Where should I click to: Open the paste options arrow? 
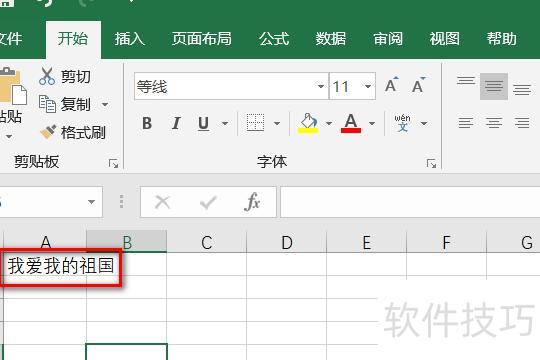pos(9,137)
